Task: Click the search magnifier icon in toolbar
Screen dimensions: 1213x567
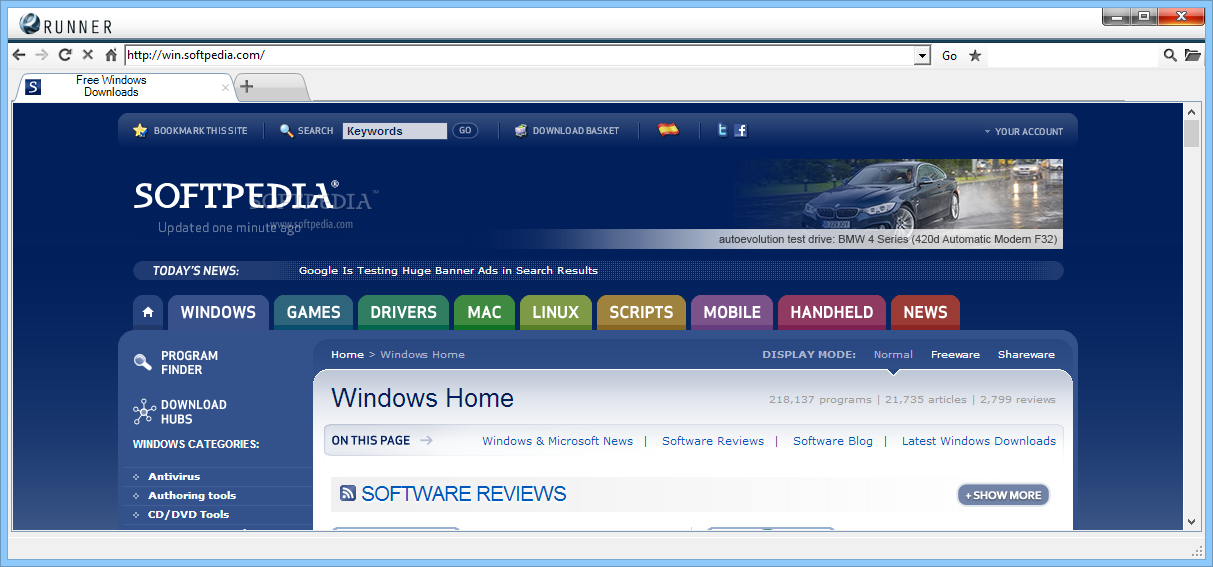Action: coord(1170,56)
